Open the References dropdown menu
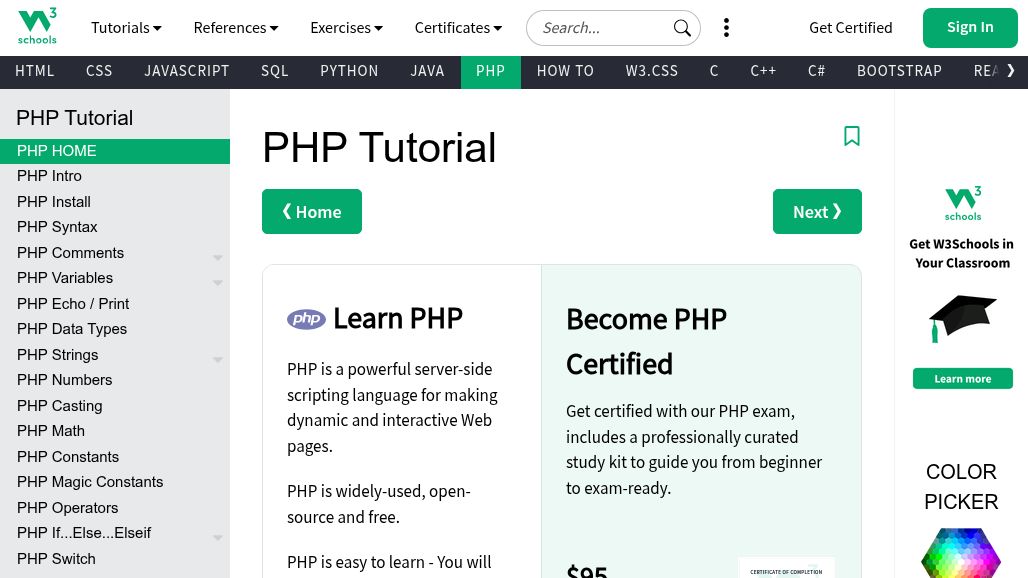The image size is (1028, 578). pyautogui.click(x=235, y=28)
